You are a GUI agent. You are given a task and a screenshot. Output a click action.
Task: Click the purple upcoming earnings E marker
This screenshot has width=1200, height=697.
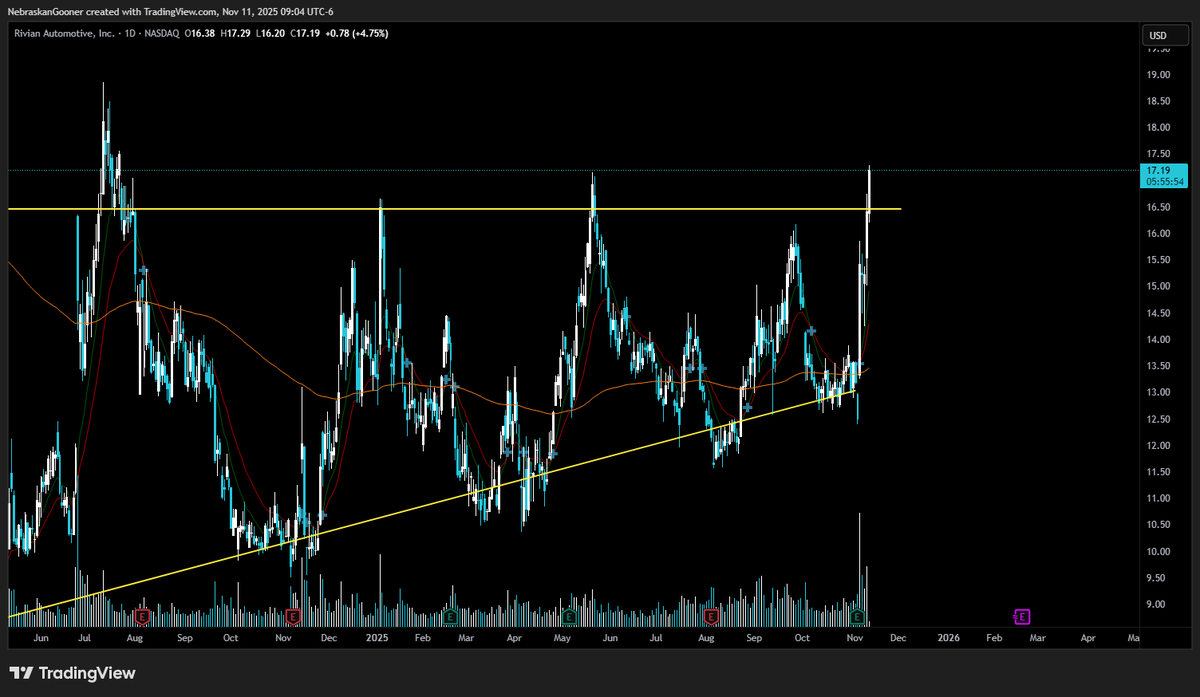tap(1022, 616)
